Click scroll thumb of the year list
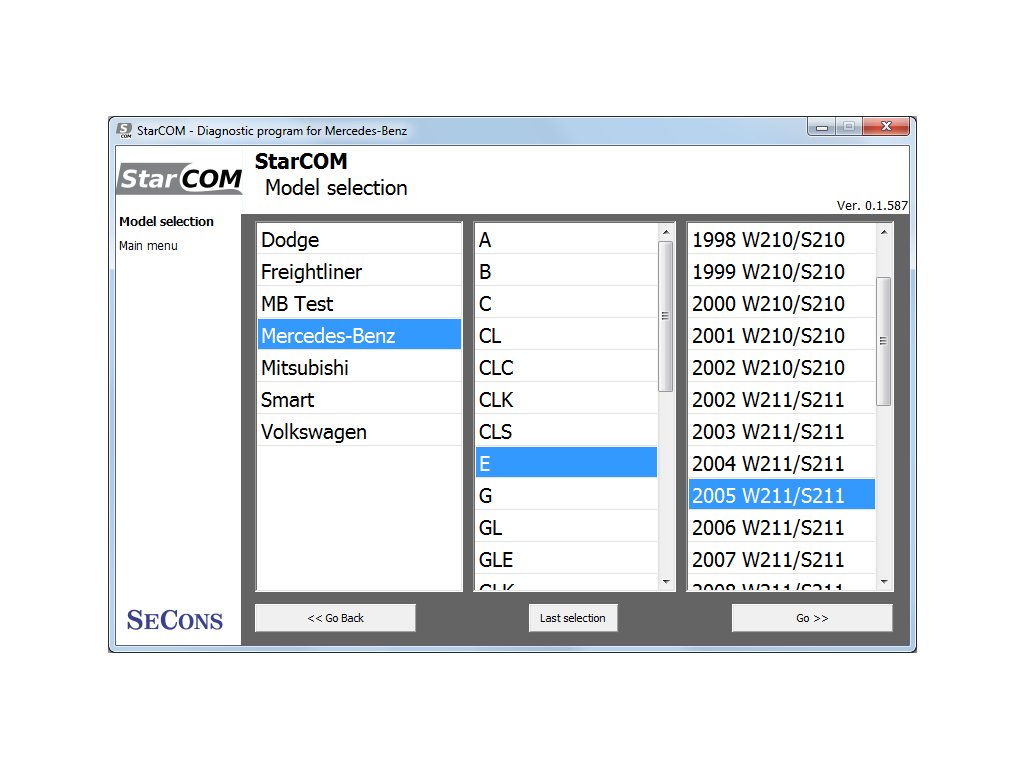This screenshot has width=1024, height=768. [883, 340]
